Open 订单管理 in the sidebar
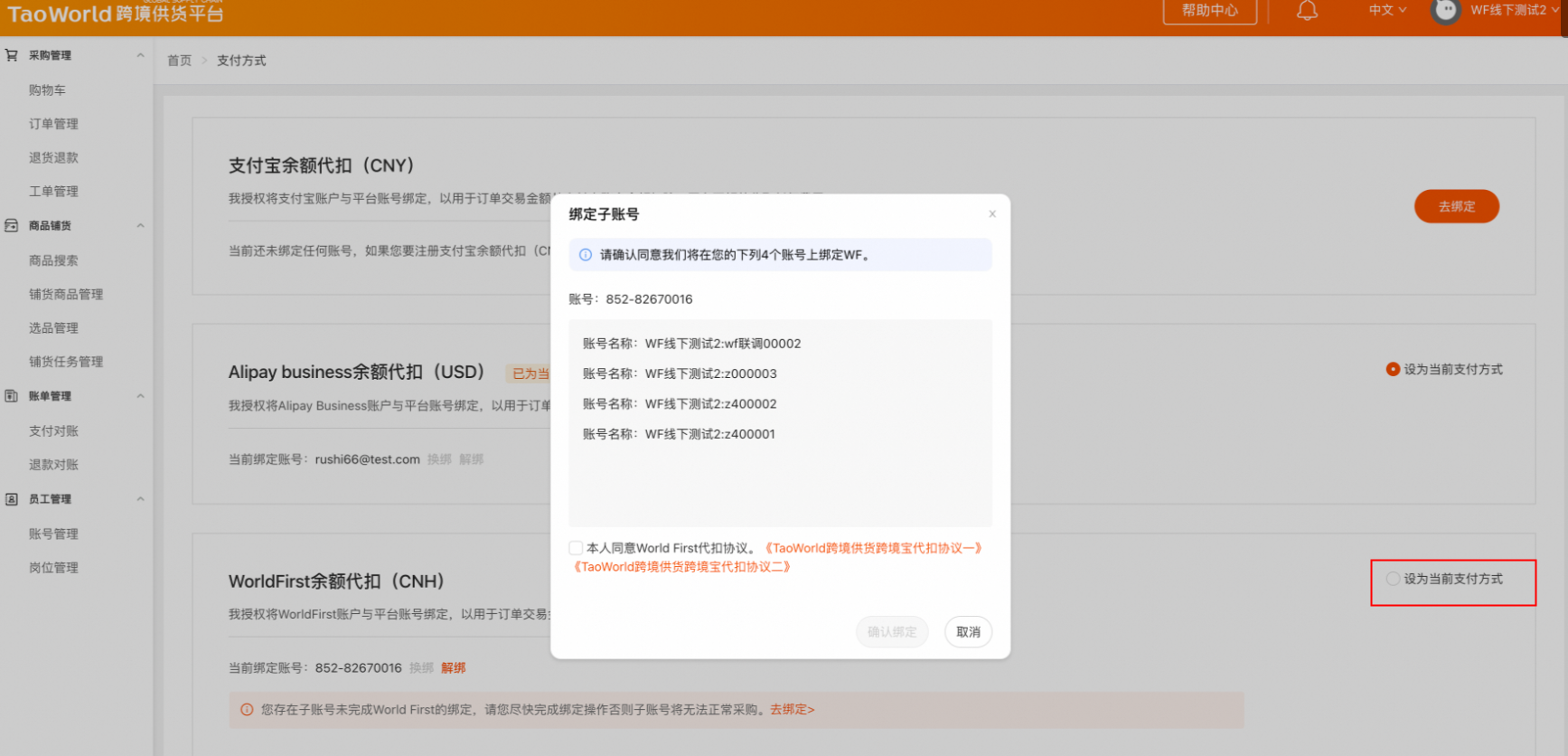Viewport: 1568px width, 756px height. click(x=53, y=124)
